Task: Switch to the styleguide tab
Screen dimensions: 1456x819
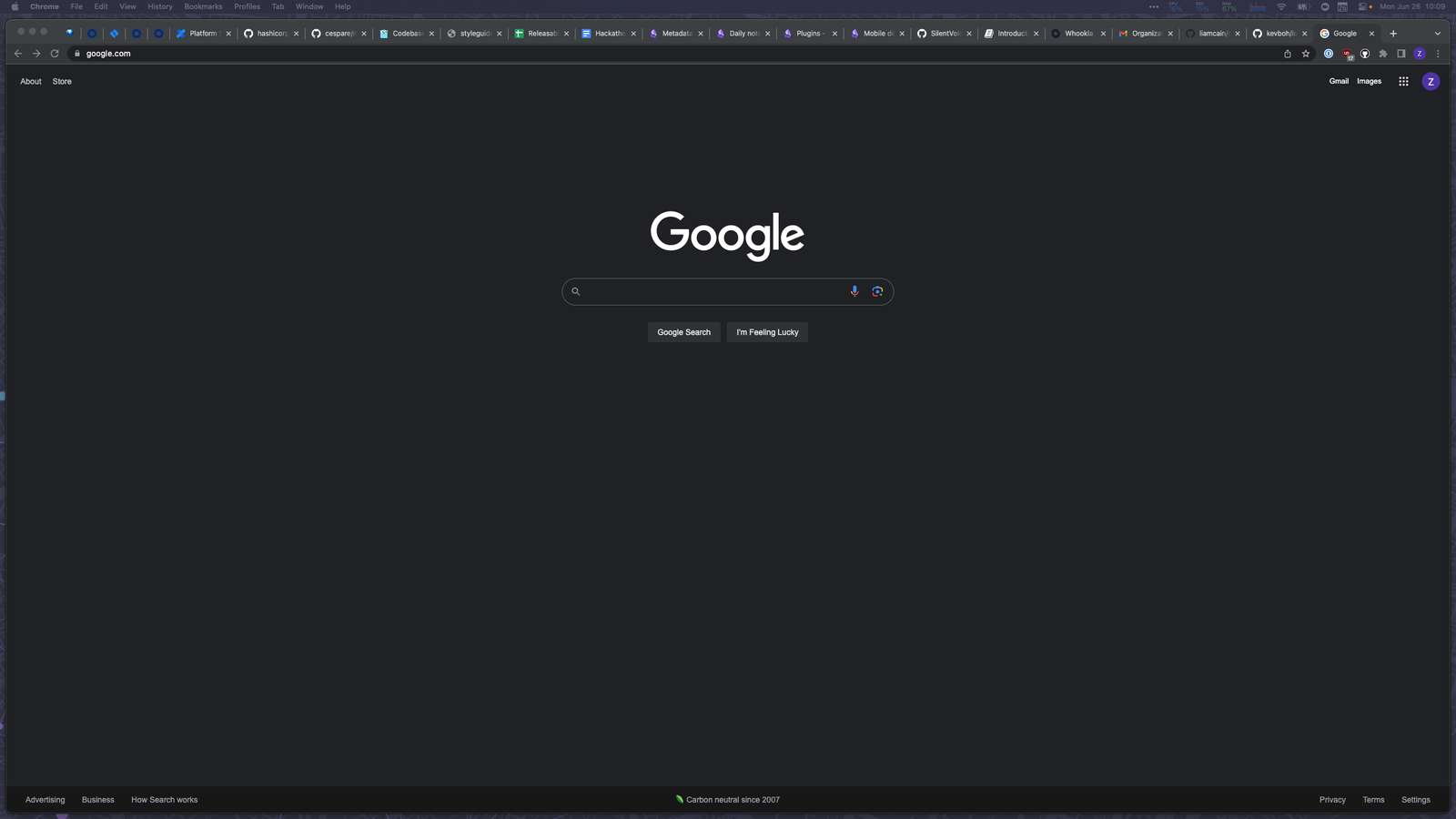Action: [x=474, y=34]
